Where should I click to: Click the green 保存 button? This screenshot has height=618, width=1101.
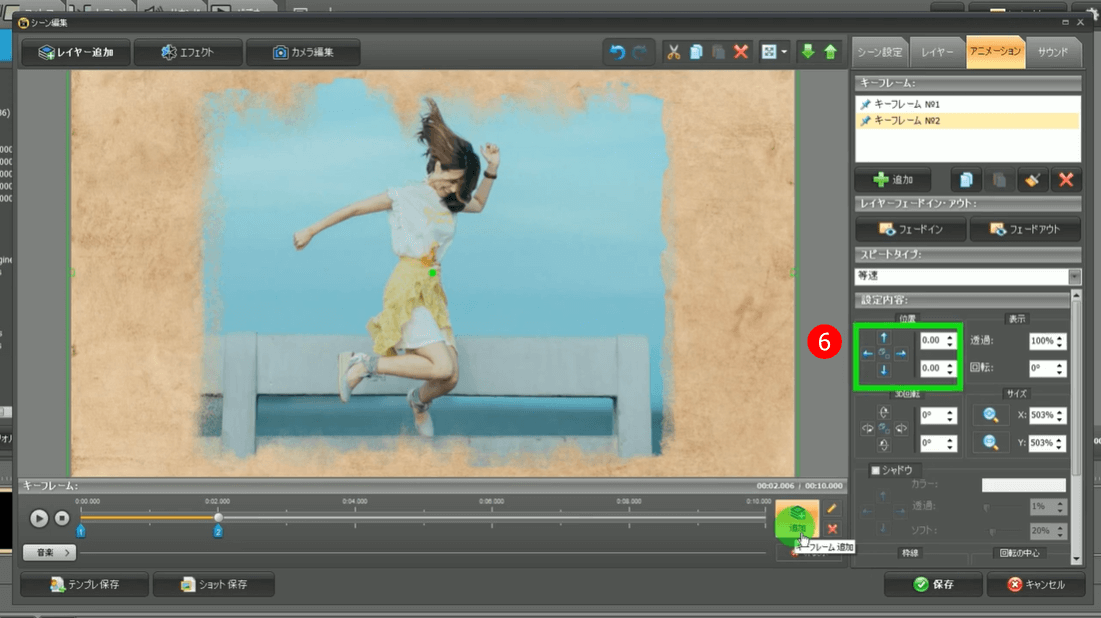[x=932, y=584]
